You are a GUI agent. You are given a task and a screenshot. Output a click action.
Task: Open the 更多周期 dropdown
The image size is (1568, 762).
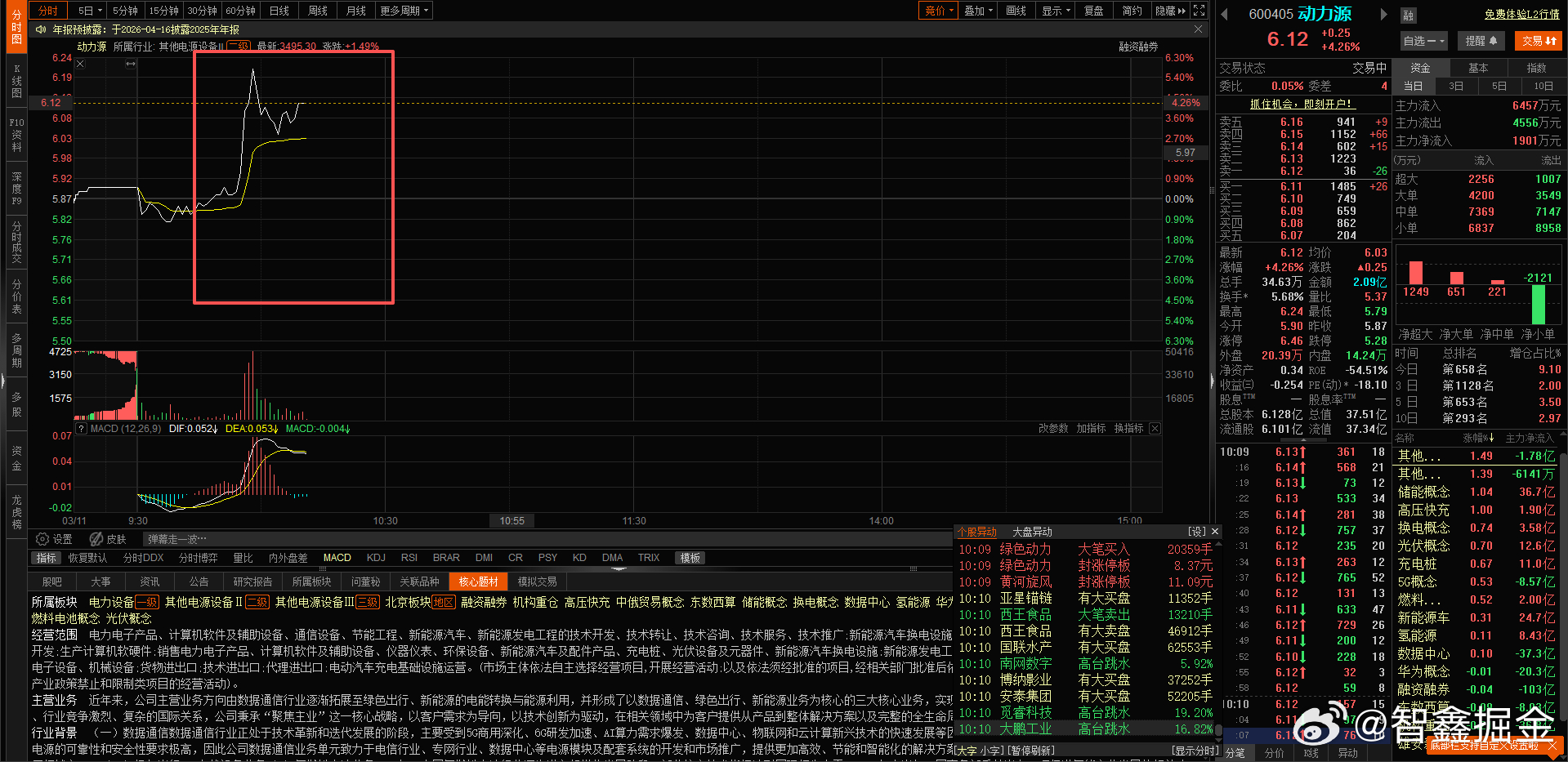click(403, 11)
